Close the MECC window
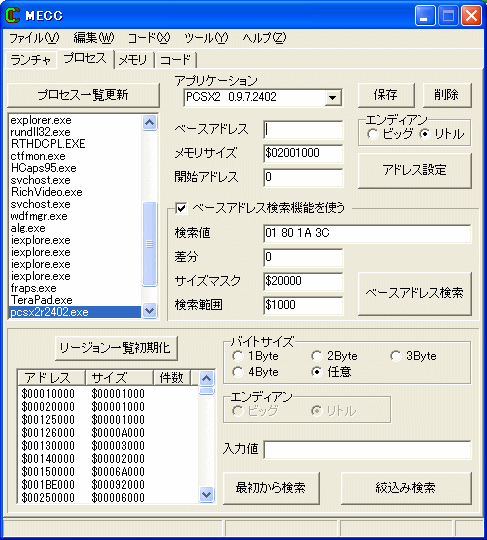487x540 pixels. click(471, 15)
